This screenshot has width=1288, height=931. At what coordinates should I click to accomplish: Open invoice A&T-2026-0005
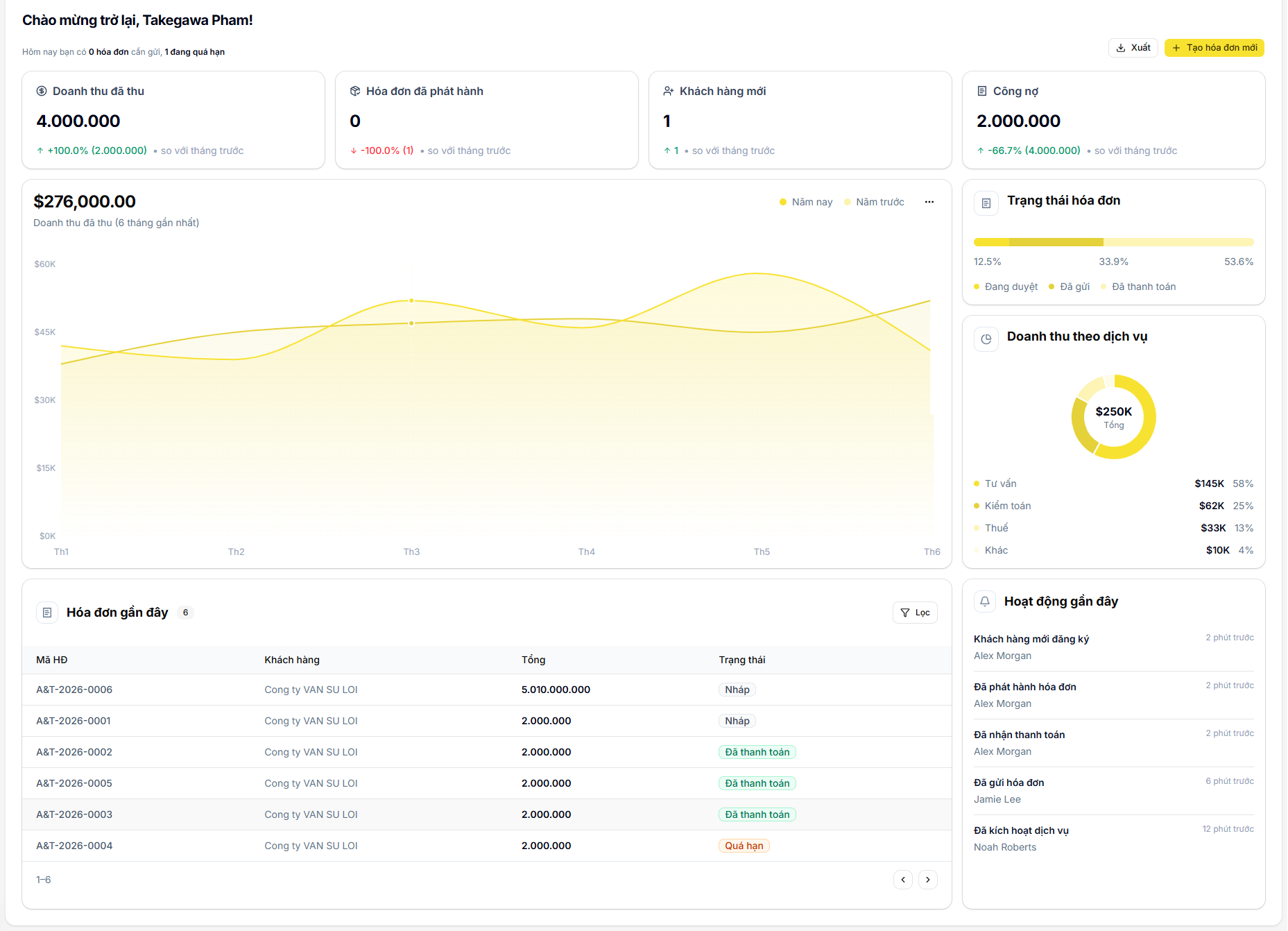(x=74, y=783)
